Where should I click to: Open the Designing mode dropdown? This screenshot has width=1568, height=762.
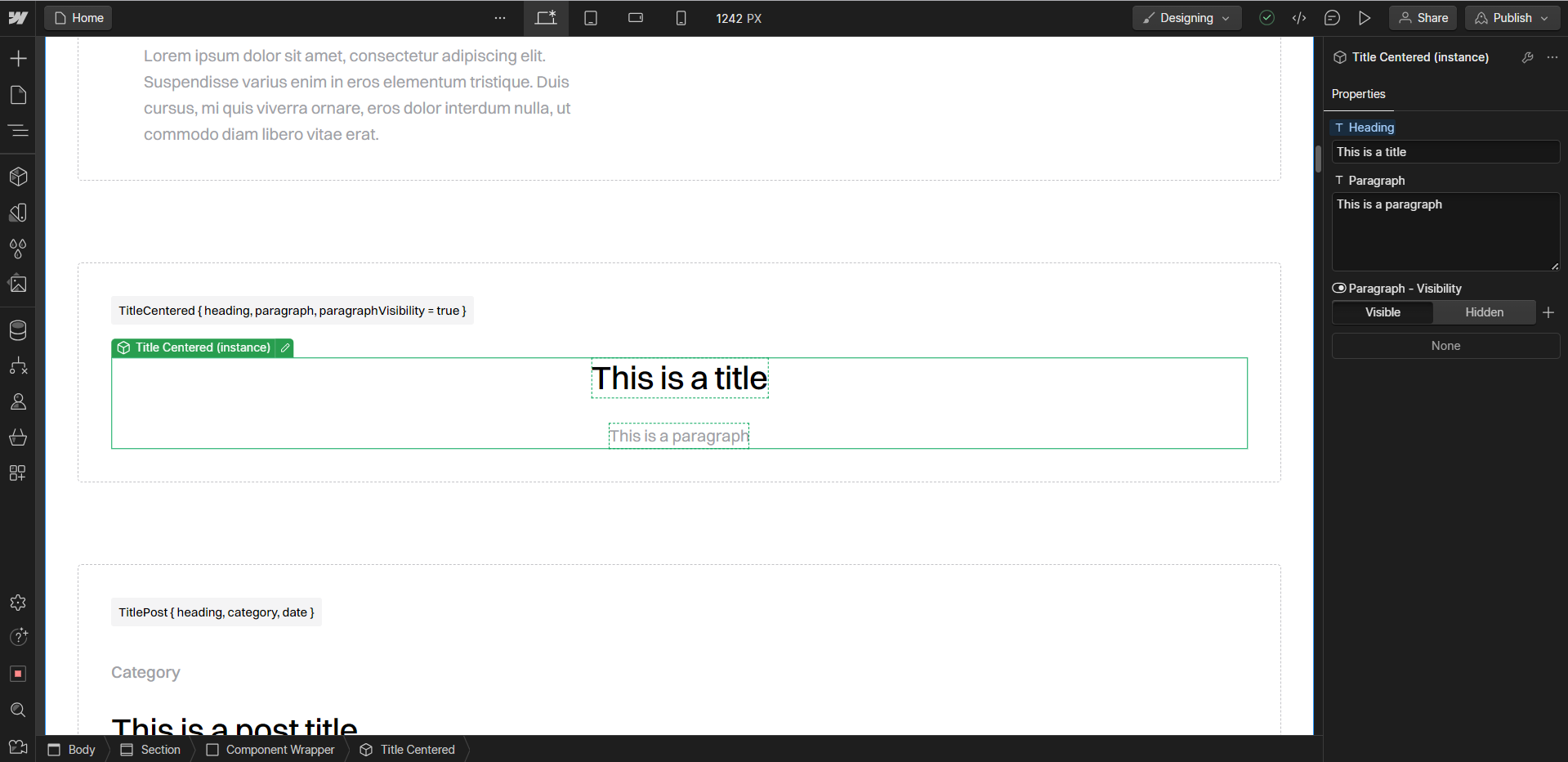(x=1186, y=17)
